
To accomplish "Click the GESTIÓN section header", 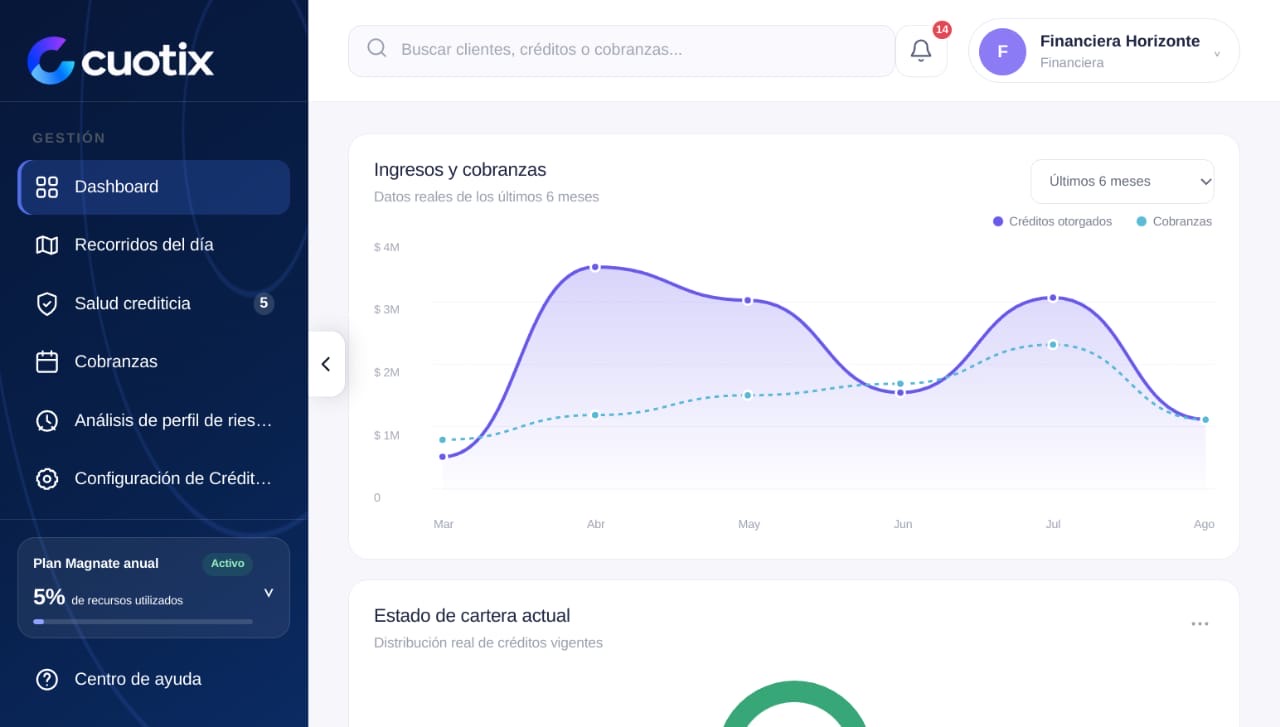I will pos(69,138).
